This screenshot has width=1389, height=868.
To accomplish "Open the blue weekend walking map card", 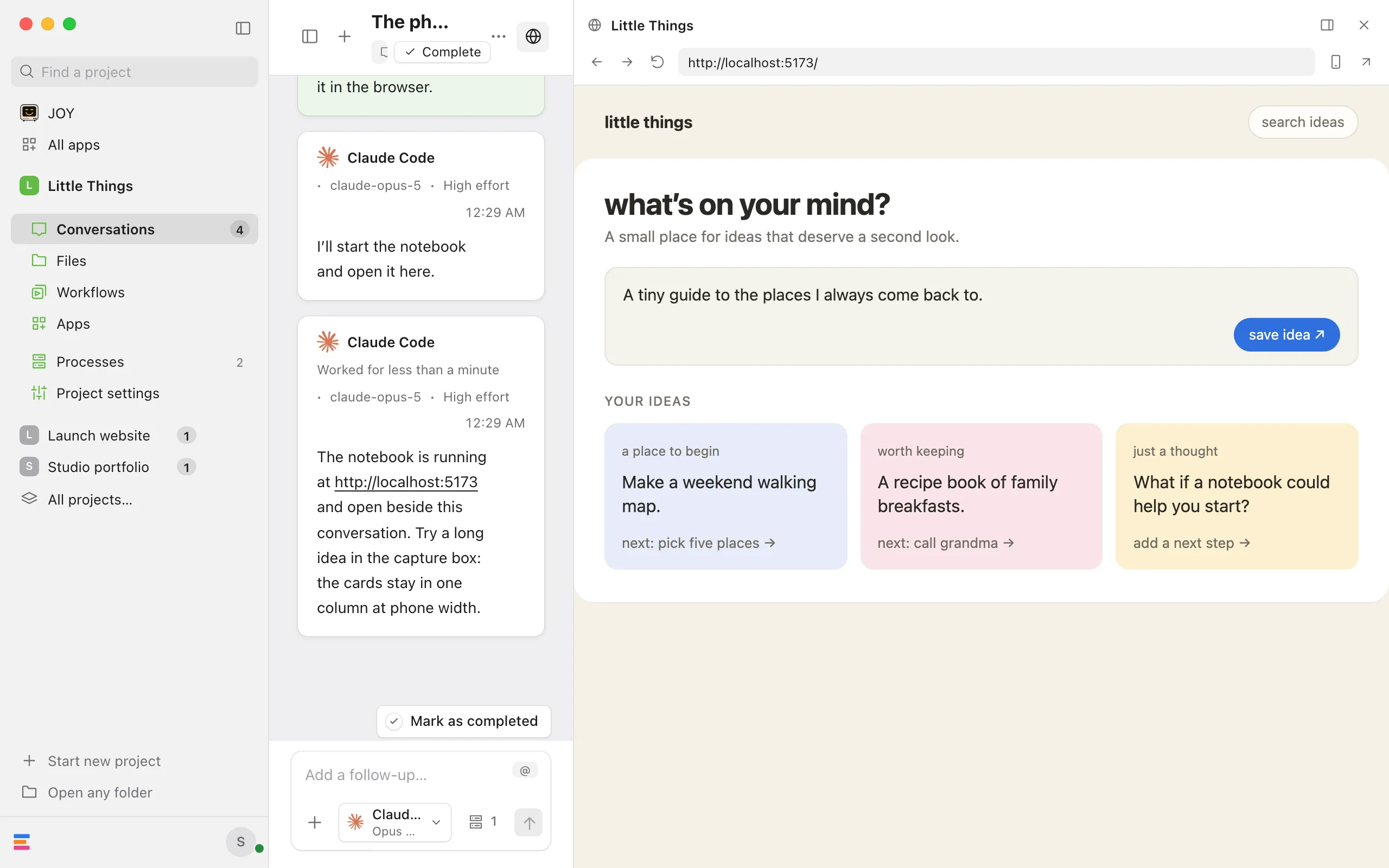I will tap(725, 496).
